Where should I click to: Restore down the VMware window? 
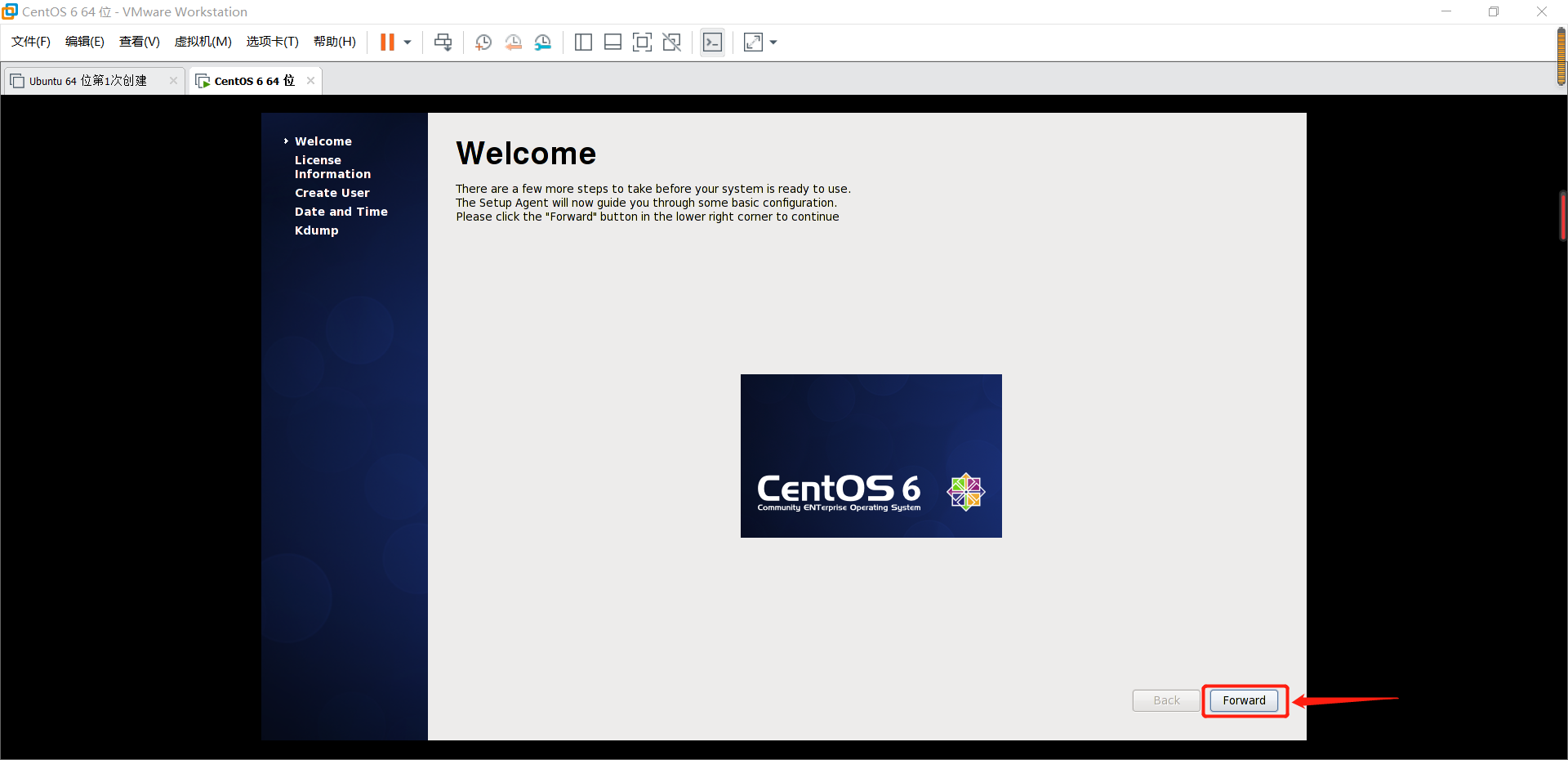[1494, 11]
